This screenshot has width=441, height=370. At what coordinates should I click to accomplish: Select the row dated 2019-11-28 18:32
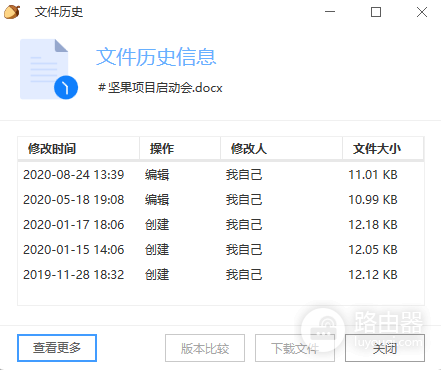coord(221,275)
